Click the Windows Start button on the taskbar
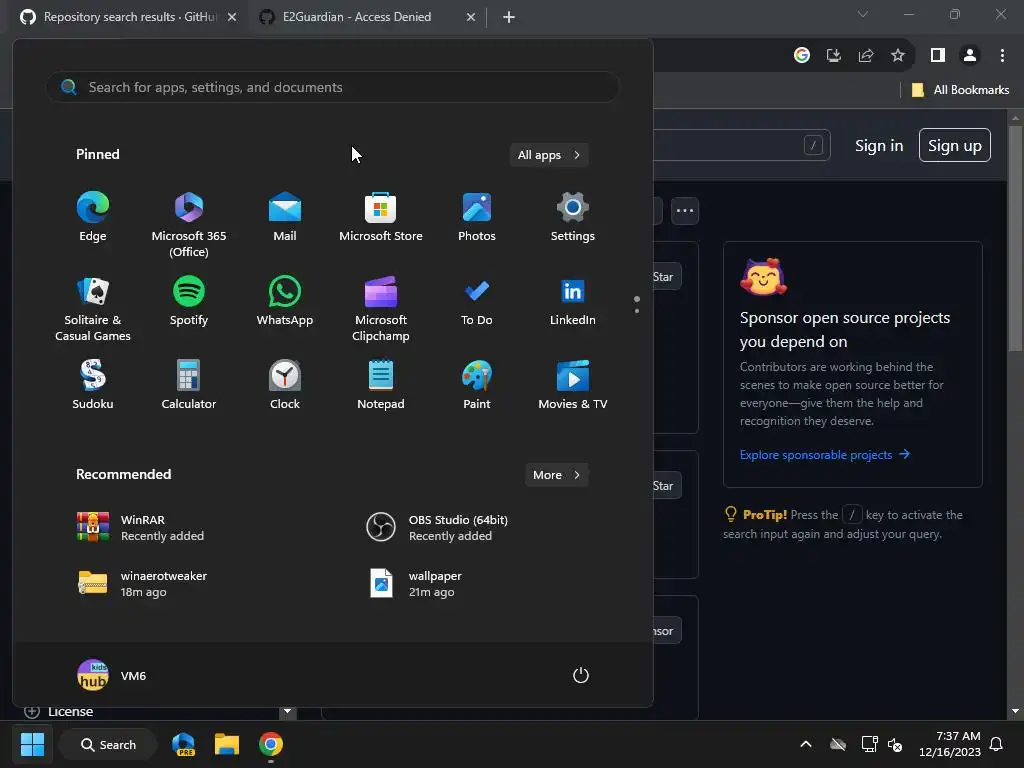 (32, 744)
